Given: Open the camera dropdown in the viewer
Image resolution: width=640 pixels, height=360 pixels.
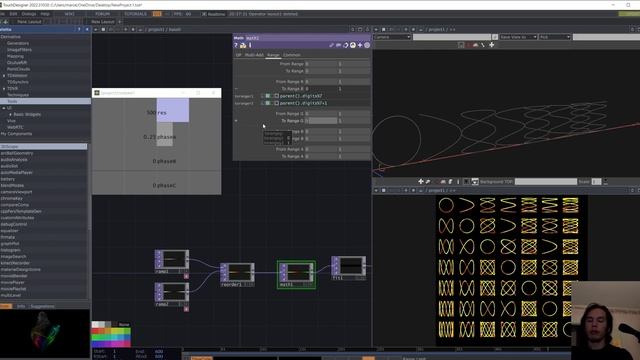Looking at the screenshot, I should (x=392, y=37).
